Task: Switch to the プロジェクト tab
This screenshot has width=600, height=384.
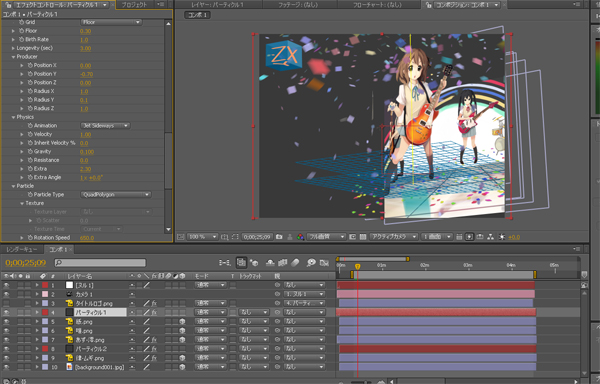Action: (x=134, y=5)
